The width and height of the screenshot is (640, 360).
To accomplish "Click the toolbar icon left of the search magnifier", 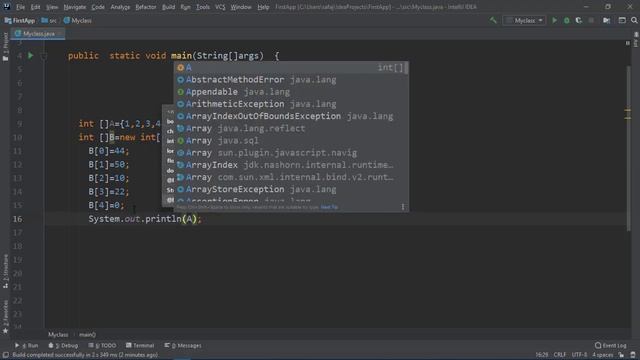I will click(622, 20).
